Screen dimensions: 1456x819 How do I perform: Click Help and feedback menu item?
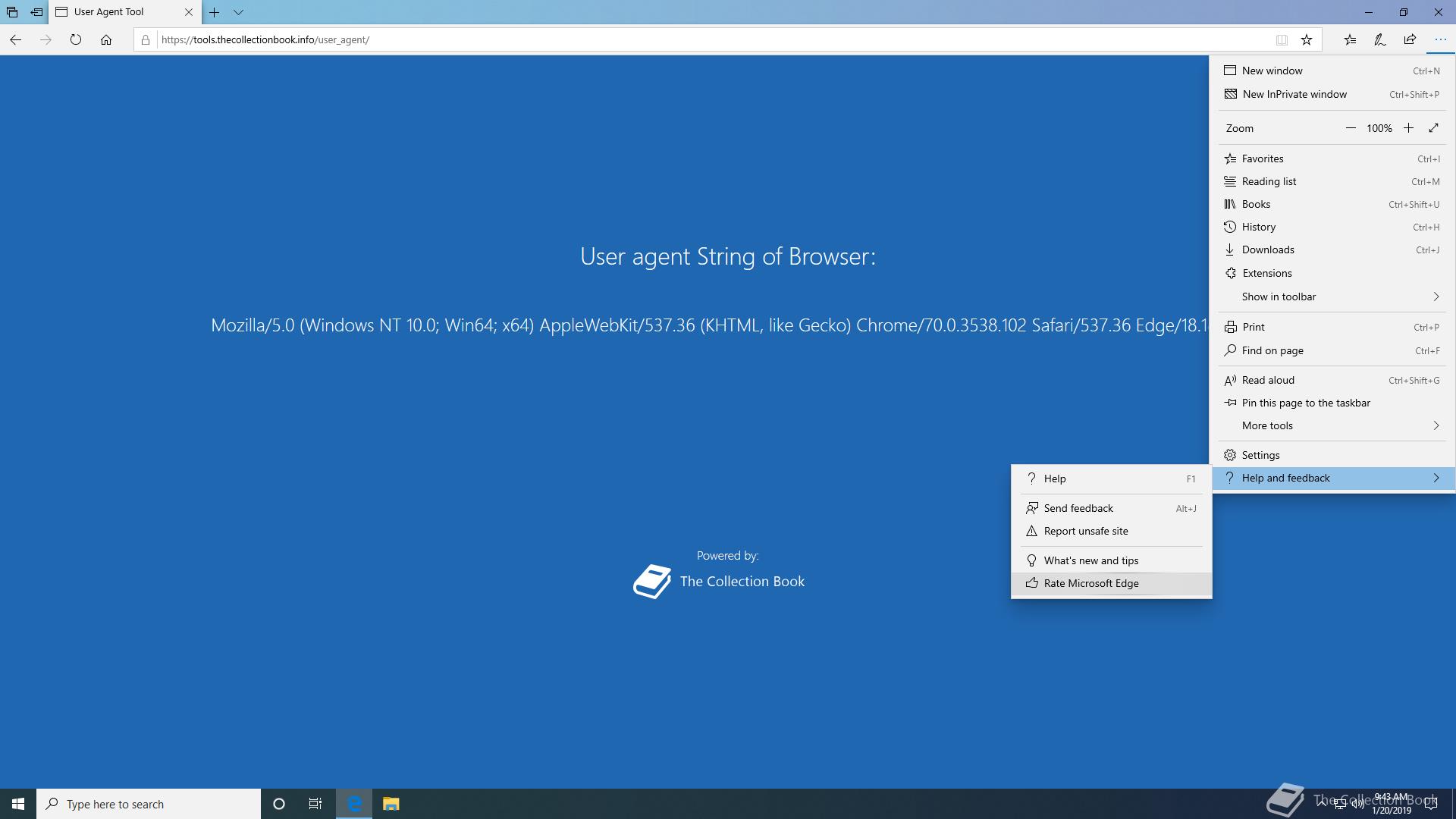coord(1332,478)
